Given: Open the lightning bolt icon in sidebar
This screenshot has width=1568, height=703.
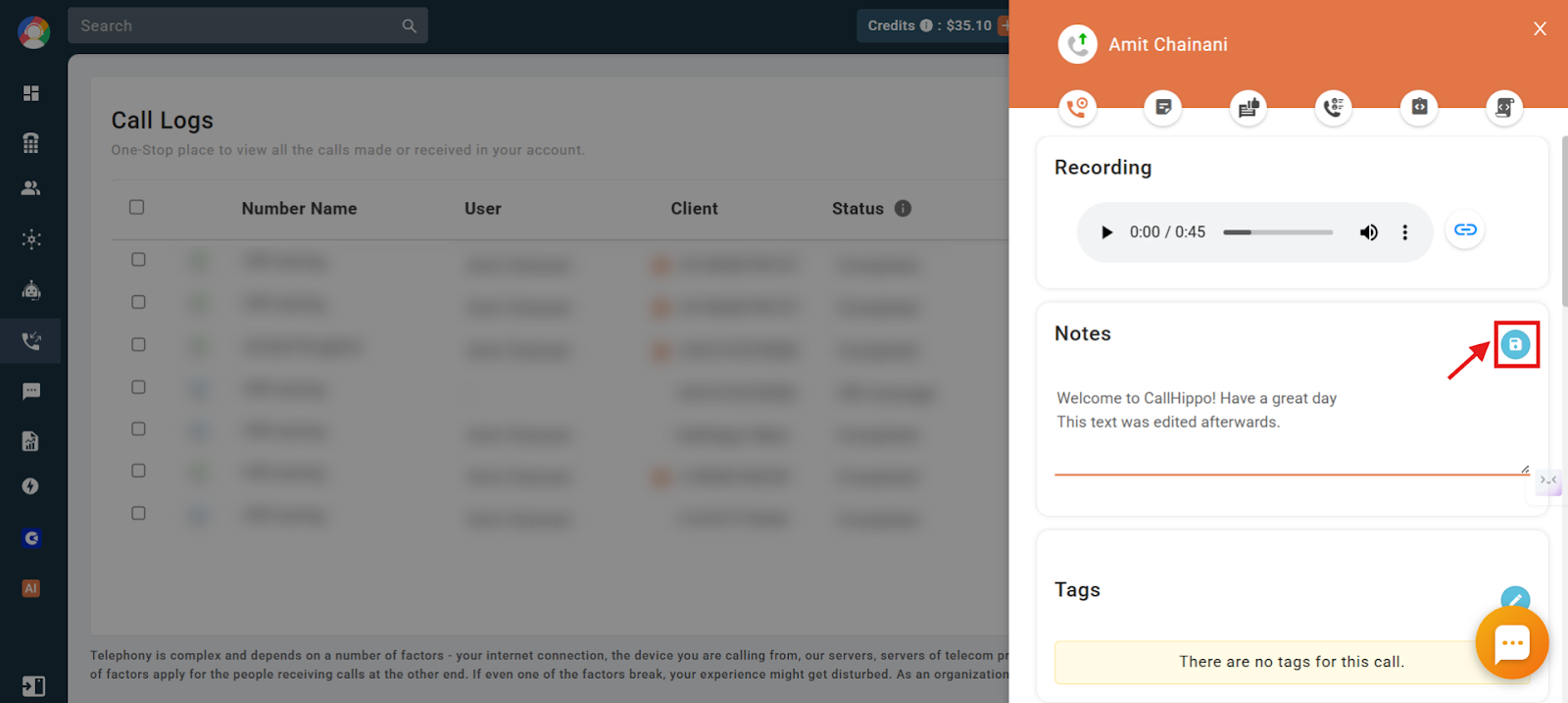Looking at the screenshot, I should [31, 486].
